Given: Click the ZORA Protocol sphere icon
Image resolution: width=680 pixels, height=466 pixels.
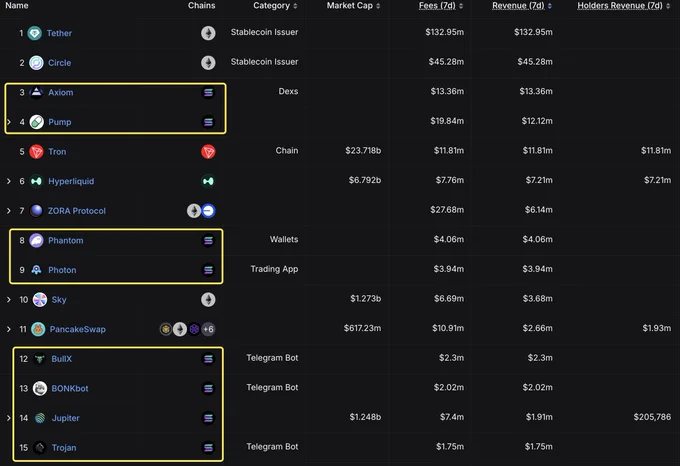Looking at the screenshot, I should coord(36,211).
